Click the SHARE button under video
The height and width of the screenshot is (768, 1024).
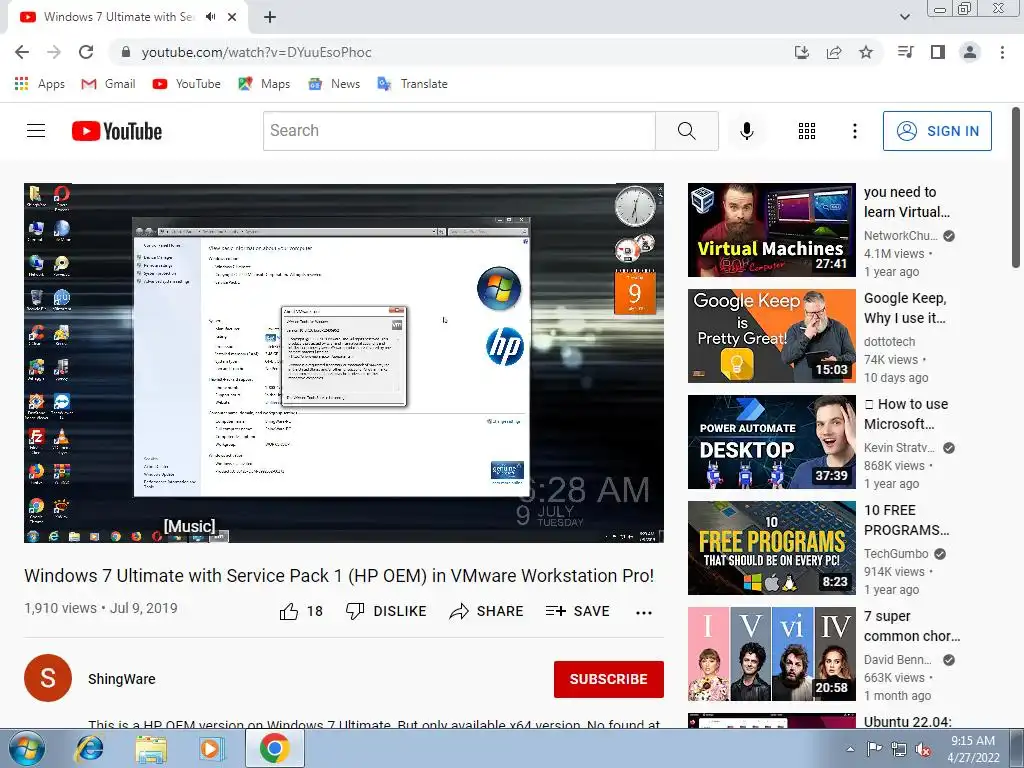487,611
